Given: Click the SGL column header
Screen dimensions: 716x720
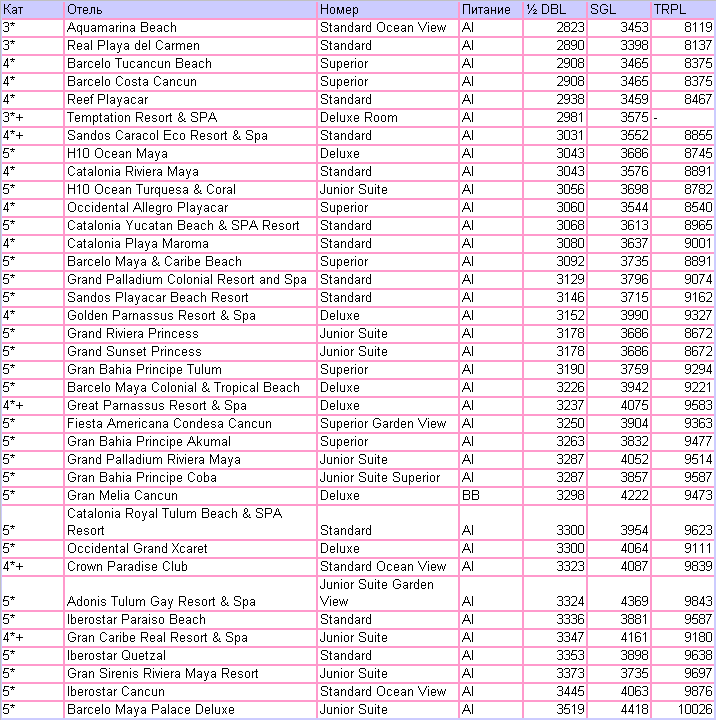Looking at the screenshot, I should pyautogui.click(x=603, y=9).
